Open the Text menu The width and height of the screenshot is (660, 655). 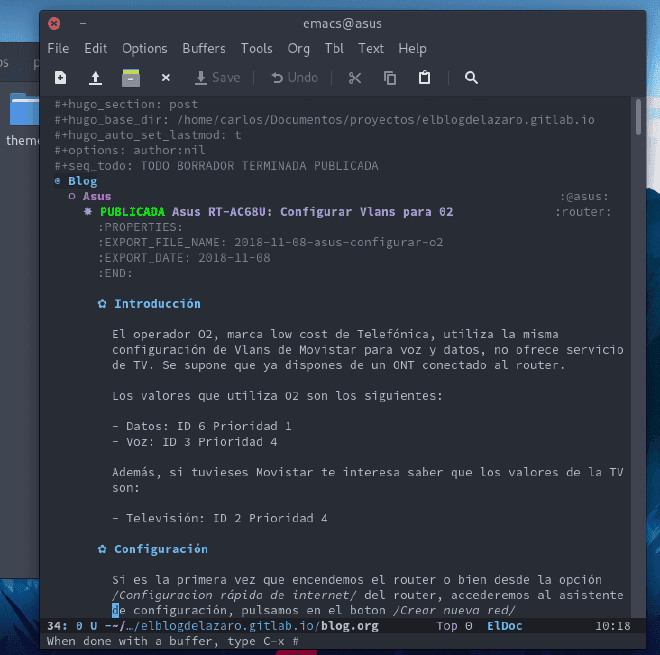[x=371, y=48]
